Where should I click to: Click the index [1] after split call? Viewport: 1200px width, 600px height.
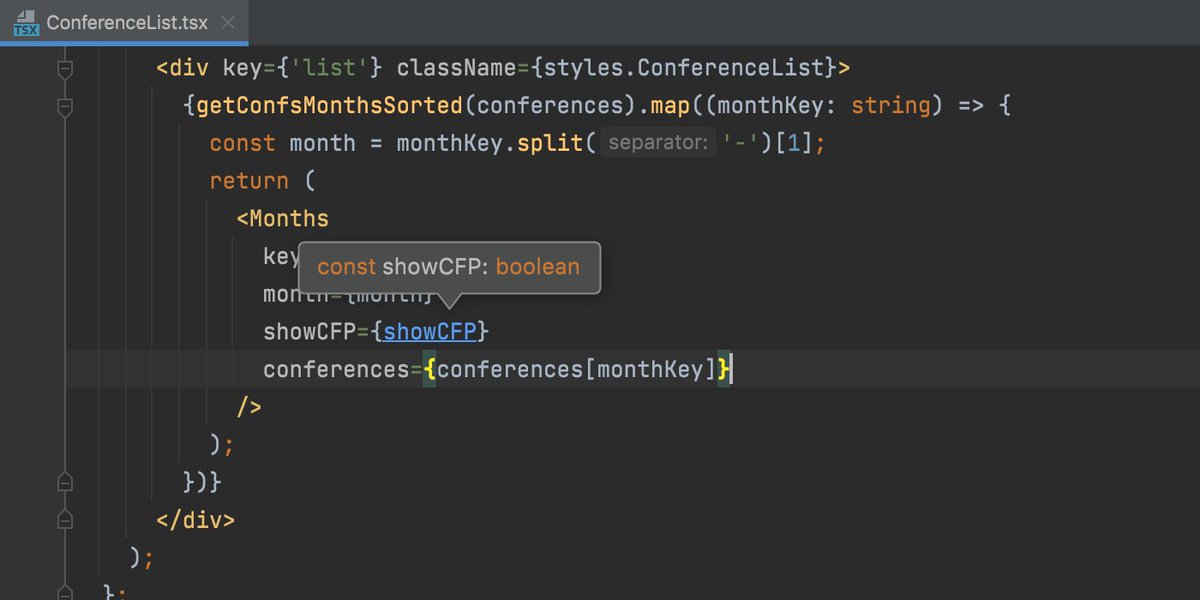795,143
